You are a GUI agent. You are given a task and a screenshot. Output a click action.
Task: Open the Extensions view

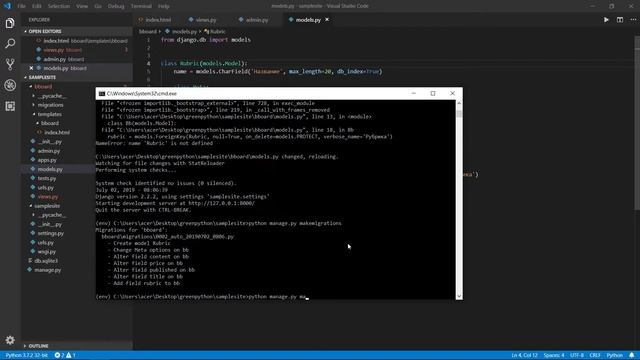(10, 106)
